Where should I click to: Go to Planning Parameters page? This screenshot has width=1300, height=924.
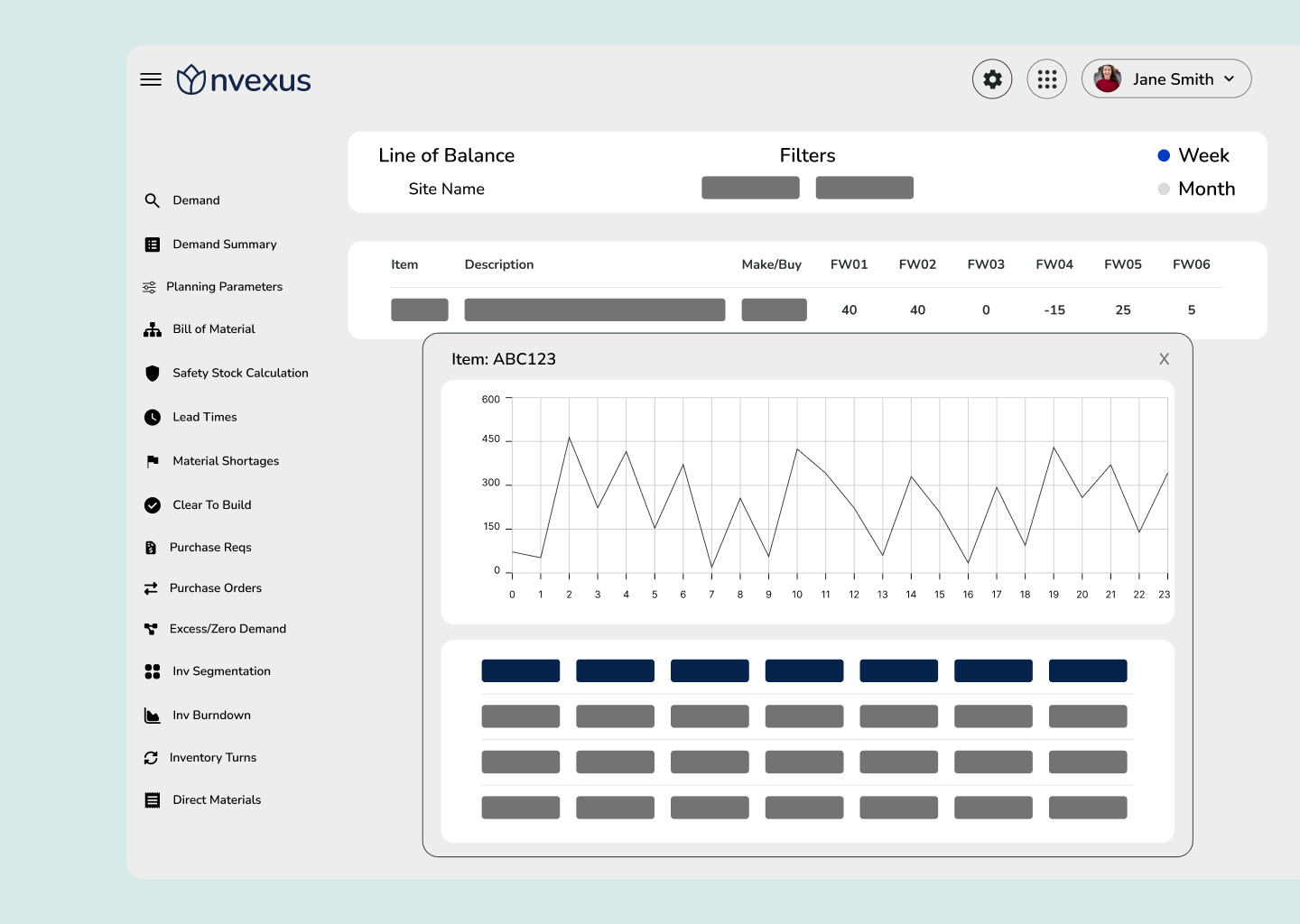click(x=224, y=287)
